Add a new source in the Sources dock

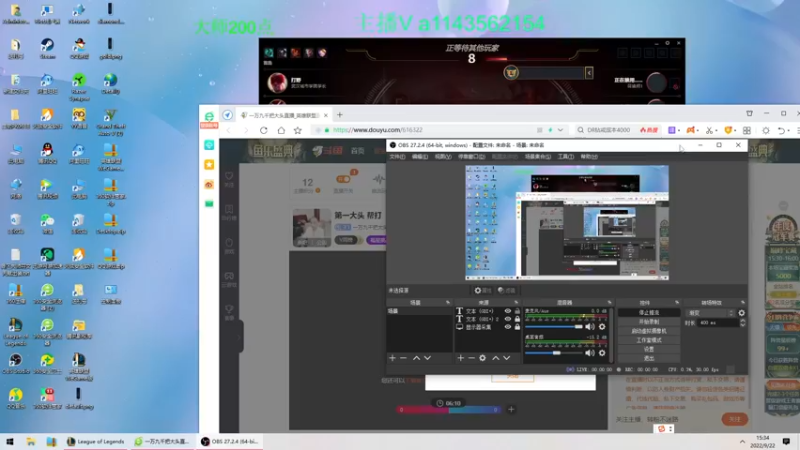point(460,358)
